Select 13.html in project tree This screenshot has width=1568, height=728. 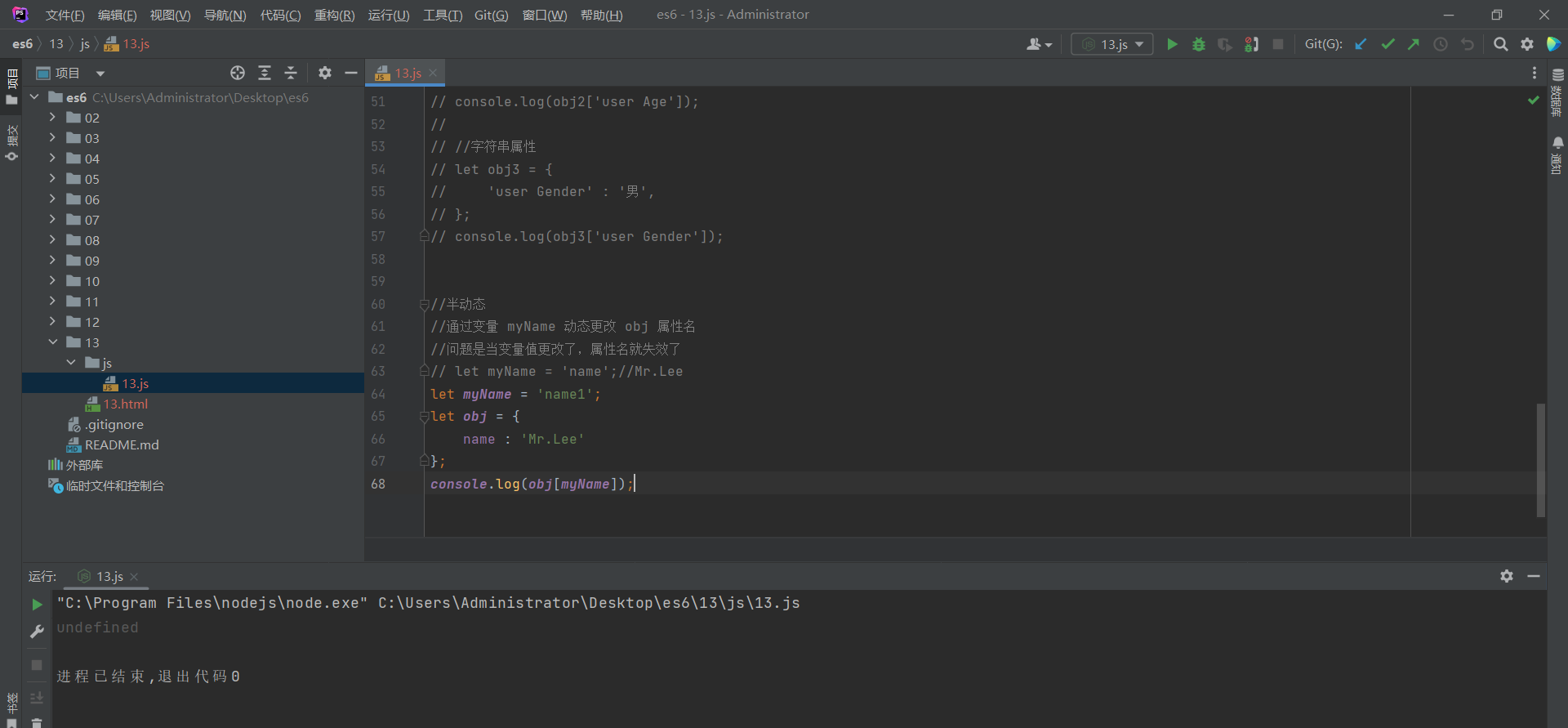125,404
